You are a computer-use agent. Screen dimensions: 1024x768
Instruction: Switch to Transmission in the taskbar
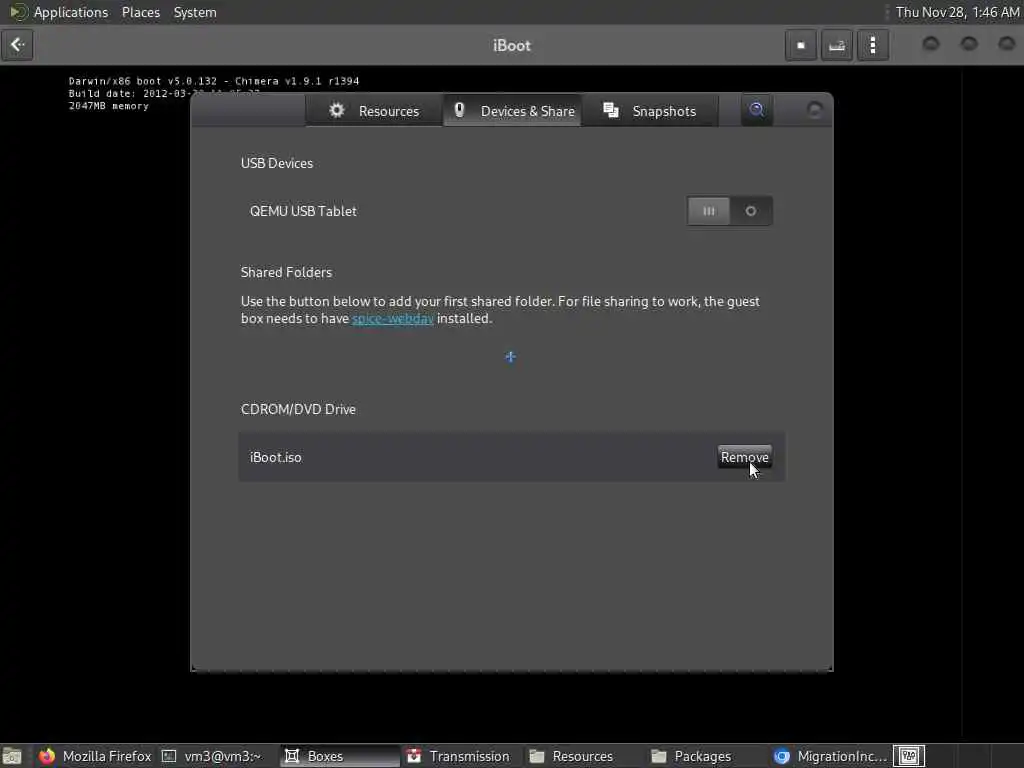[x=458, y=756]
